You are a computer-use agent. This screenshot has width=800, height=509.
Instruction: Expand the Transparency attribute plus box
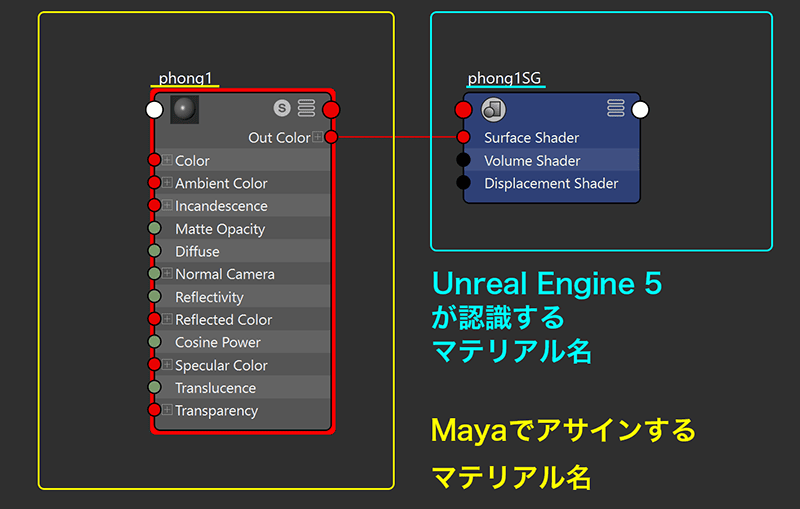[x=167, y=410]
